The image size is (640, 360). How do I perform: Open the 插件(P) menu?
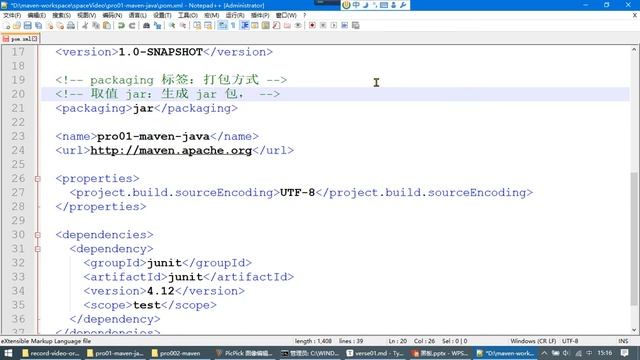(x=260, y=15)
